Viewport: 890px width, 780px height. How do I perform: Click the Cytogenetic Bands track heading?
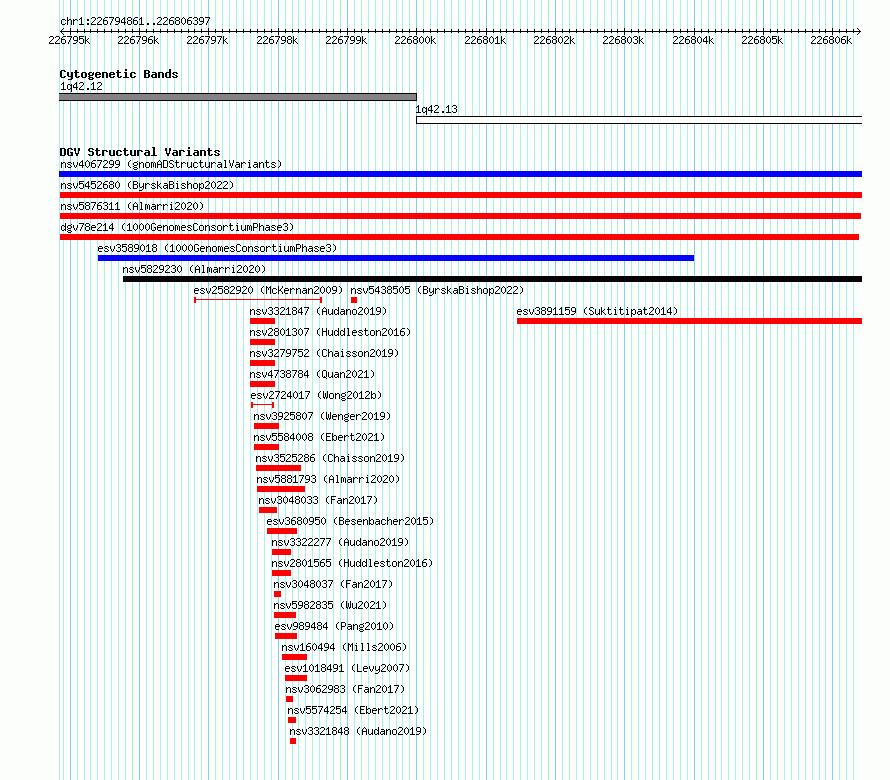point(119,74)
